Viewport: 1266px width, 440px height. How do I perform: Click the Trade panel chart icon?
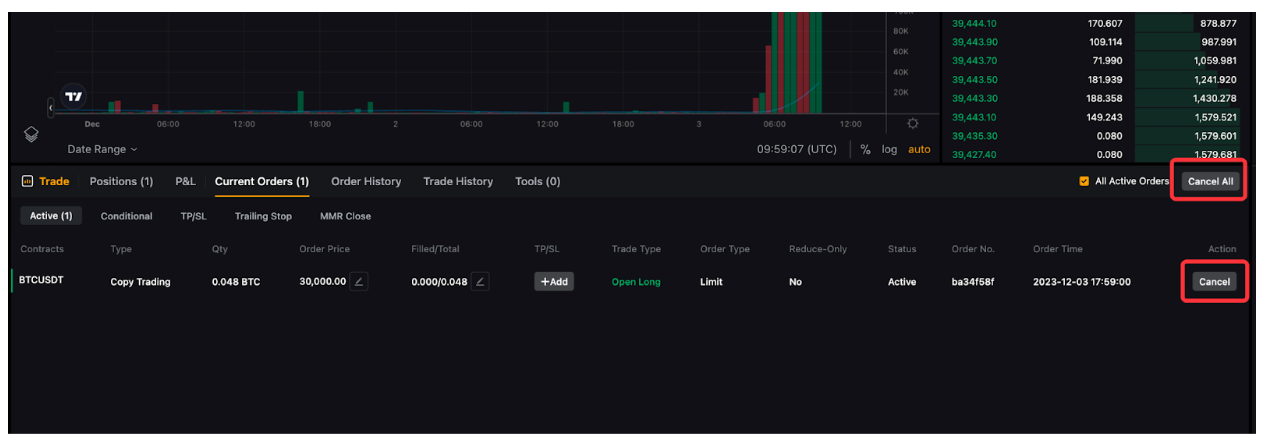coord(27,181)
